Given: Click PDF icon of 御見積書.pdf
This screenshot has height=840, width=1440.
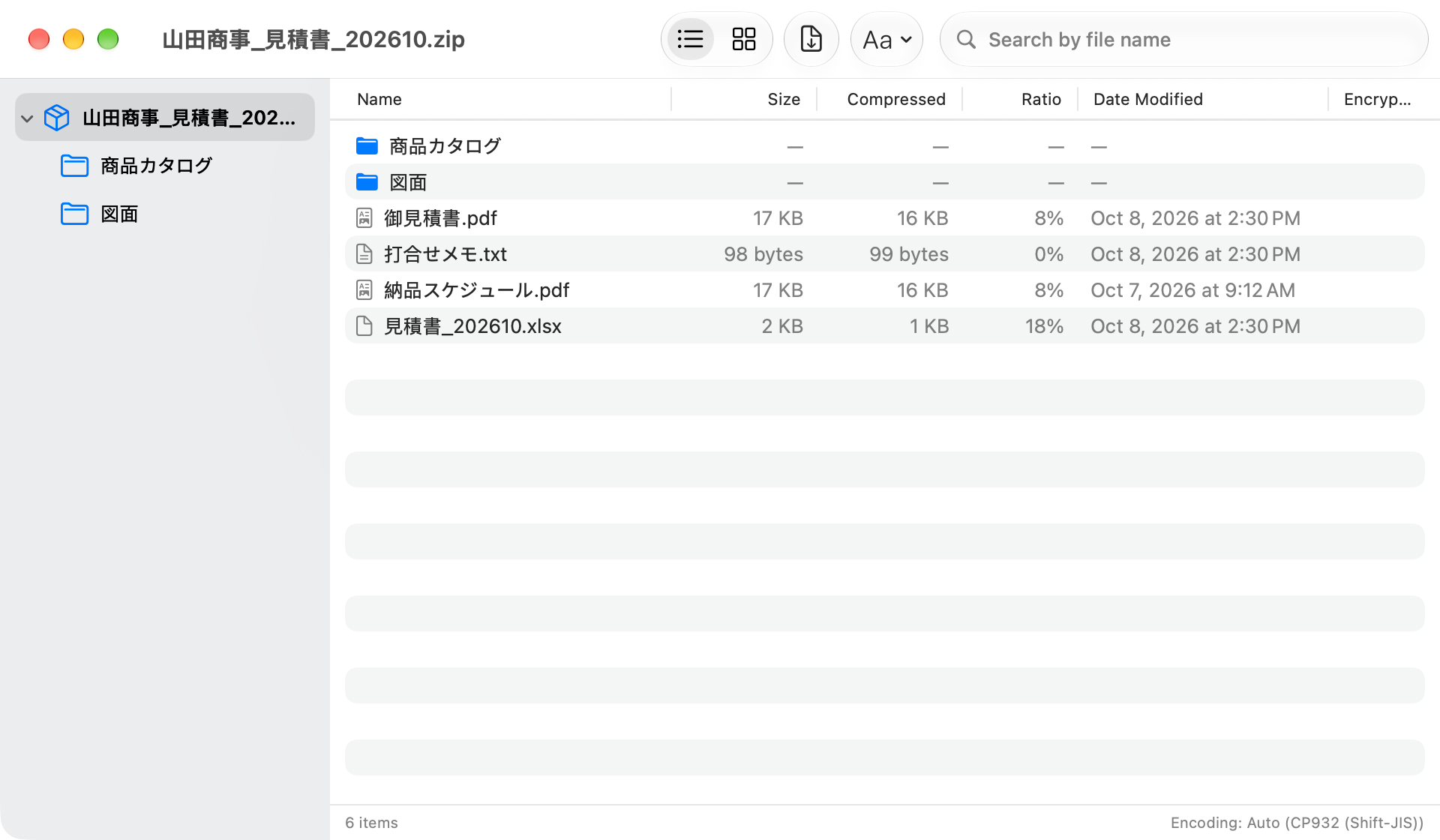Looking at the screenshot, I should [364, 218].
